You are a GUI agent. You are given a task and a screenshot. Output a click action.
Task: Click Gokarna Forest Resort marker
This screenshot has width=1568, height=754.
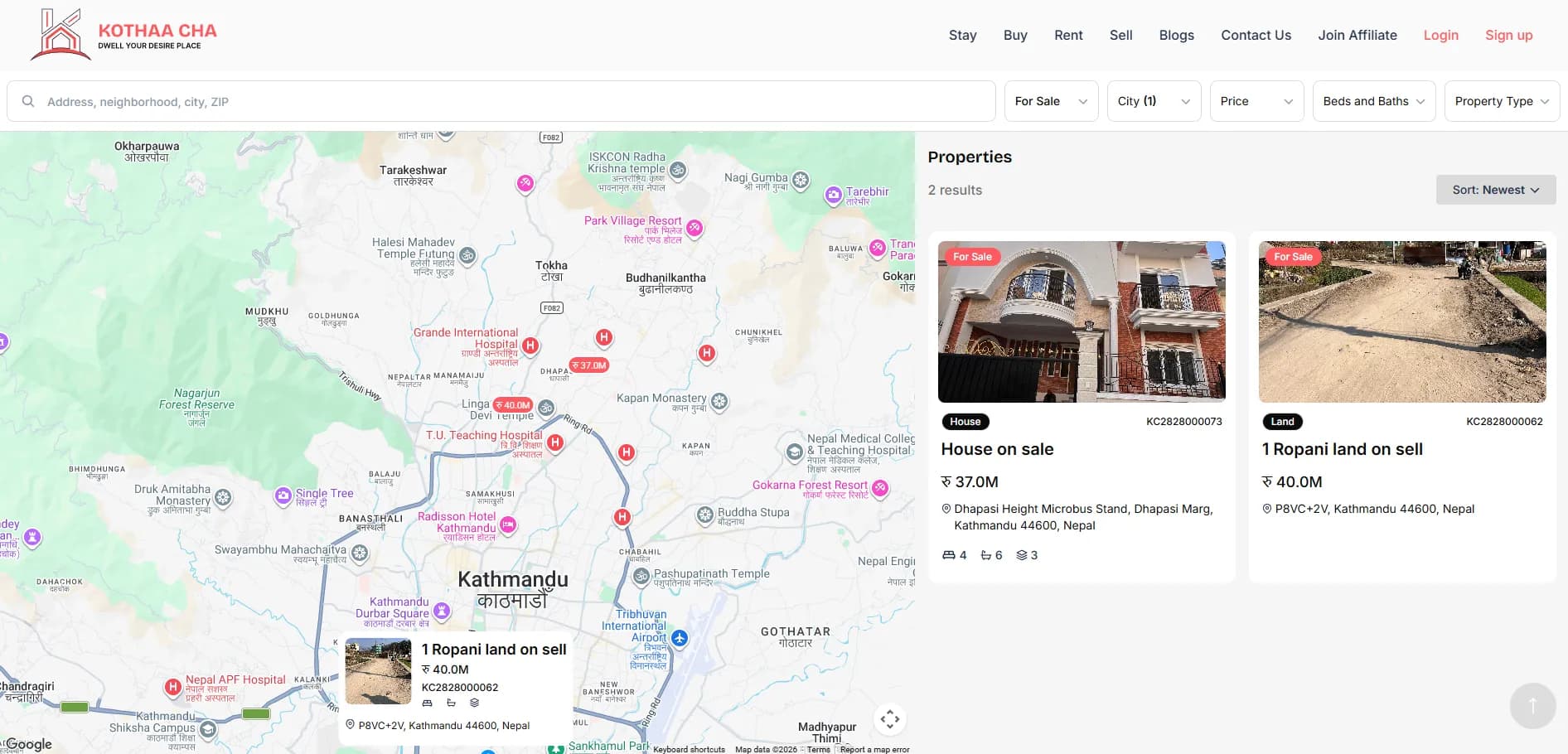point(880,488)
